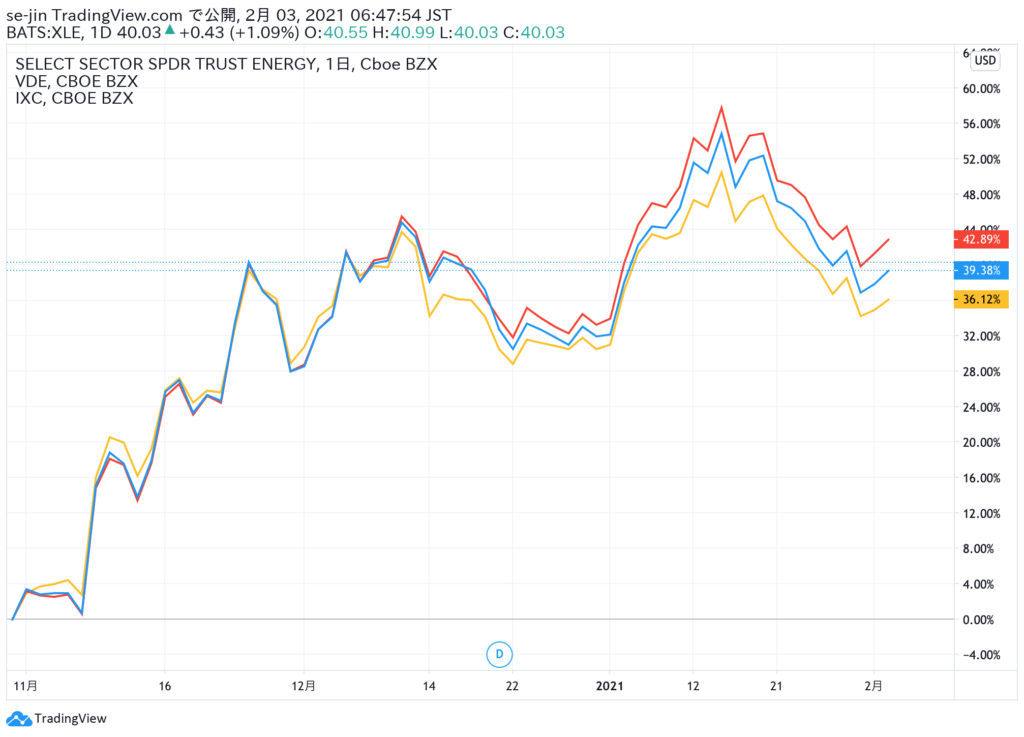
Task: Click the 12.00% axis label
Action: point(981,513)
